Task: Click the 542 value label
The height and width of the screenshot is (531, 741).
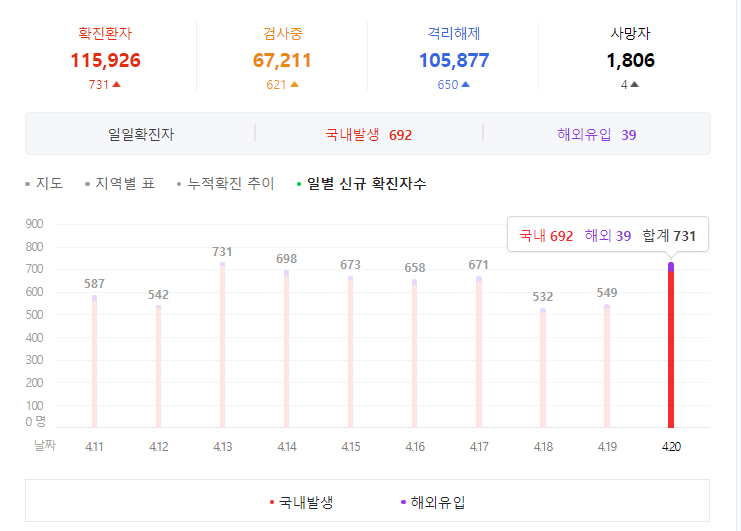Action: (158, 295)
